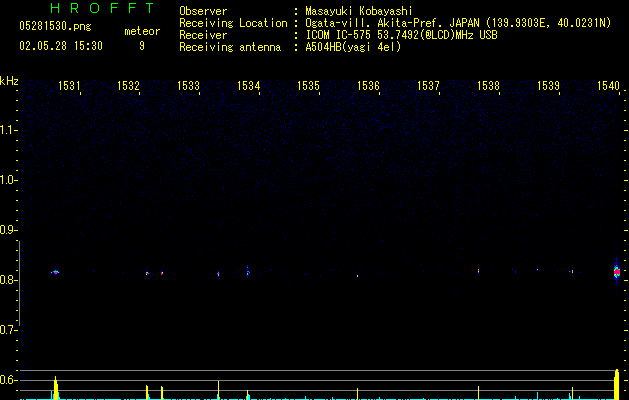Screen dimensions: 629x400
Task: Click the 1538 time marker
Action: 489,86
